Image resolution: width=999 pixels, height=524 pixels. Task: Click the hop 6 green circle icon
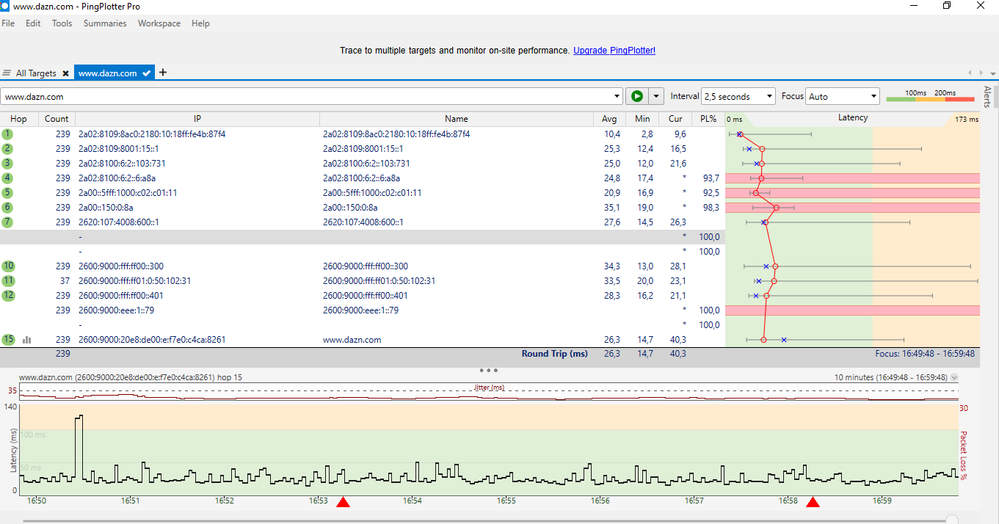pos(8,207)
